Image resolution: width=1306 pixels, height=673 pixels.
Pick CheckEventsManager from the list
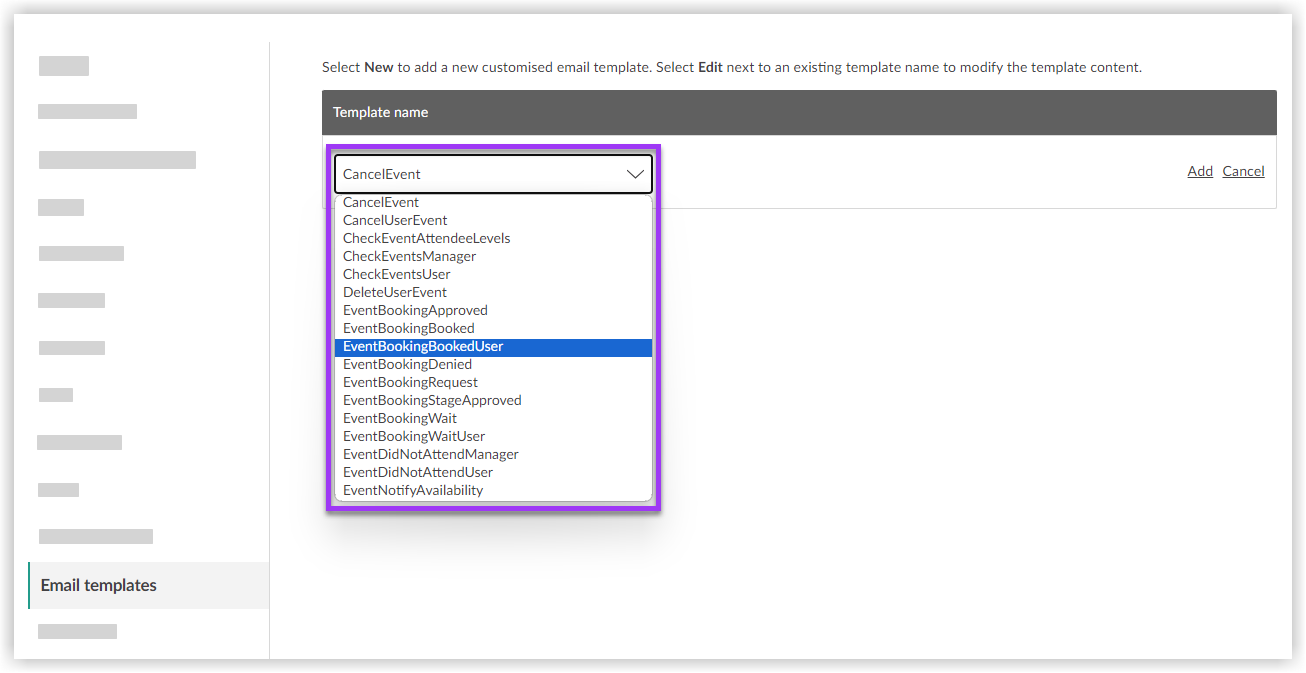(409, 257)
